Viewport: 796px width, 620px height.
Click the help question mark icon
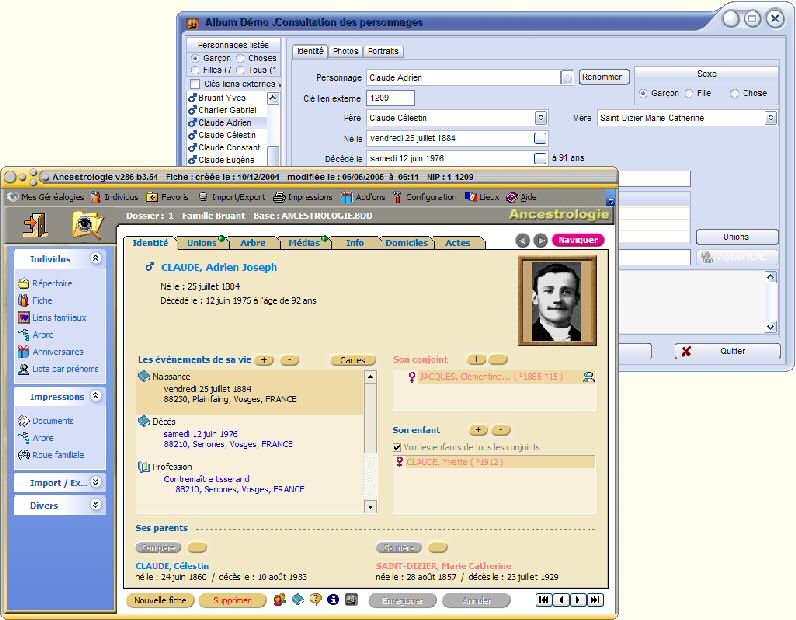coord(315,599)
